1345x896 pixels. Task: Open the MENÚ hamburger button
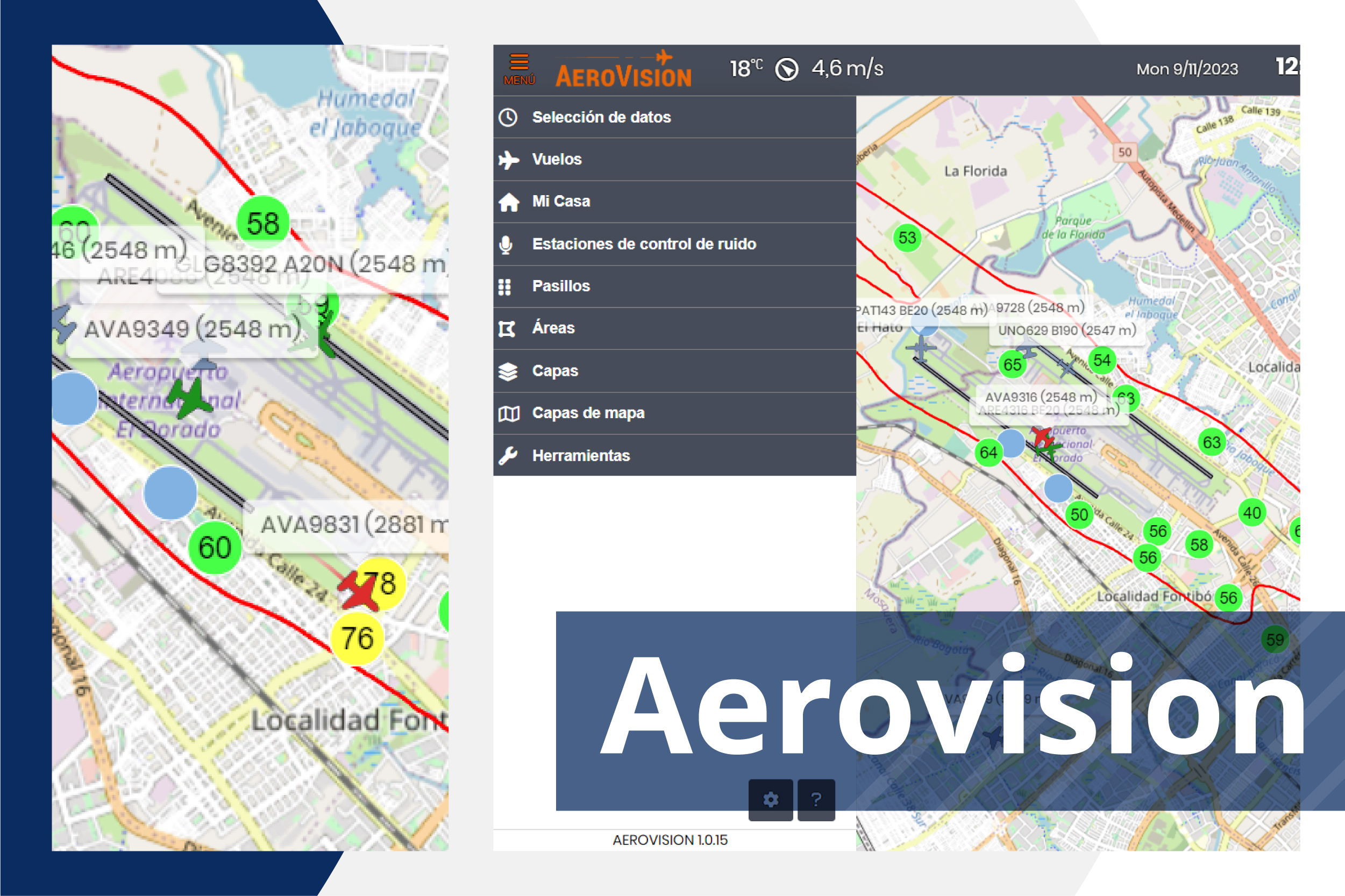[x=519, y=69]
